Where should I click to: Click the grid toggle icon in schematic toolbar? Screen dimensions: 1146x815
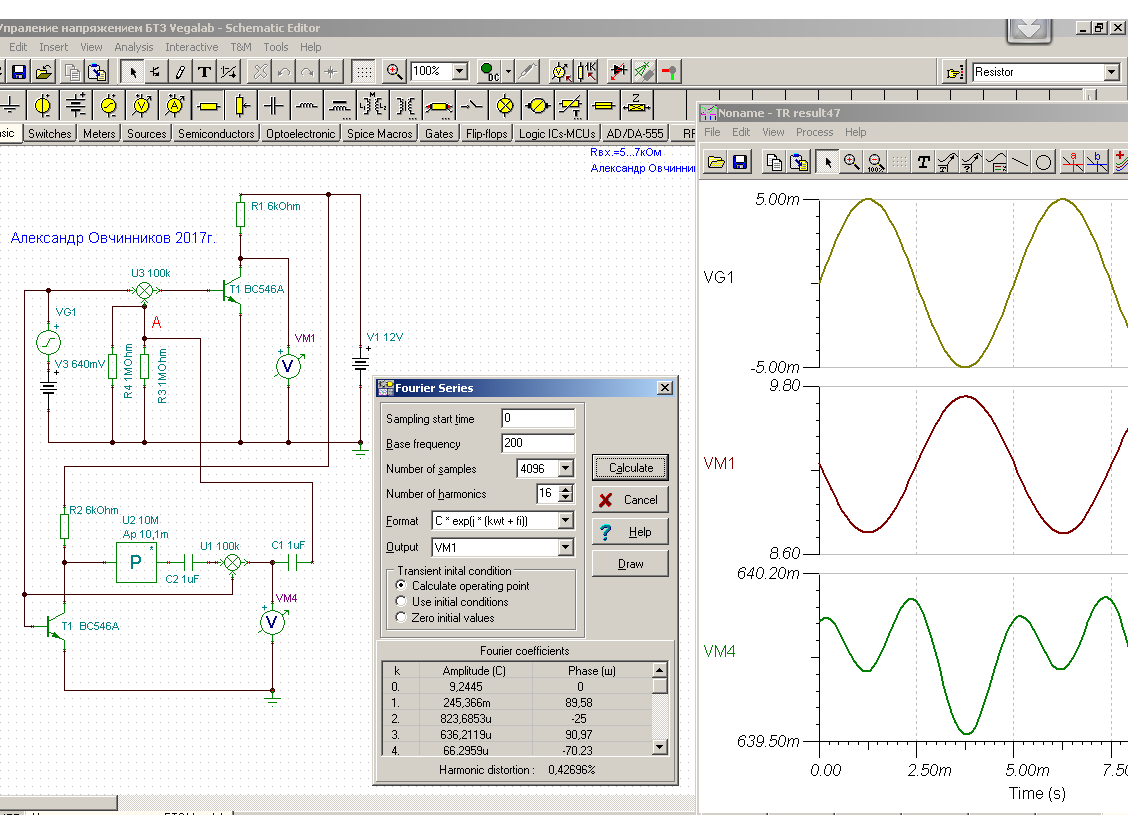pyautogui.click(x=365, y=71)
